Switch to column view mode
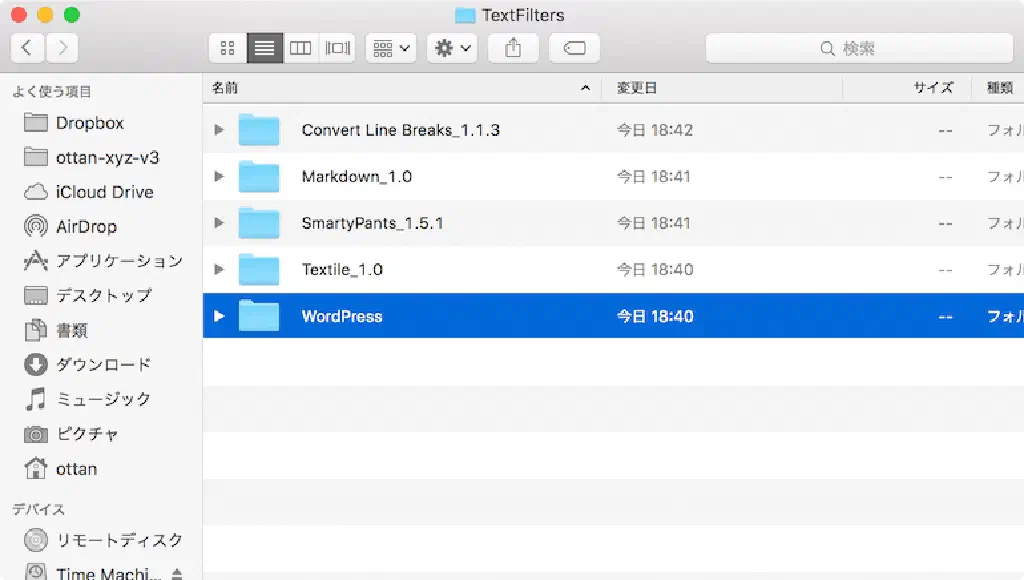The height and width of the screenshot is (580, 1024). point(300,48)
